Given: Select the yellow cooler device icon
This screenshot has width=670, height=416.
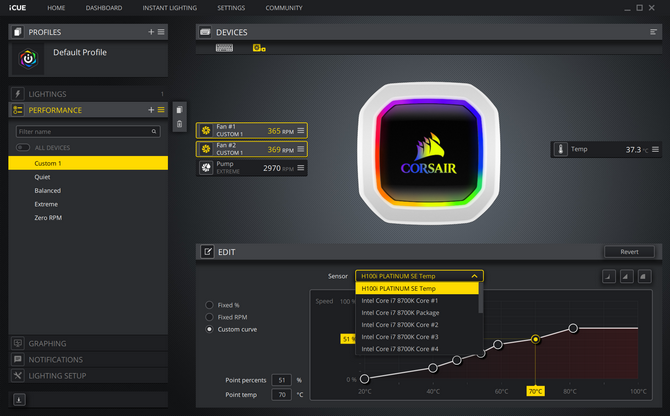Looking at the screenshot, I should (x=259, y=48).
